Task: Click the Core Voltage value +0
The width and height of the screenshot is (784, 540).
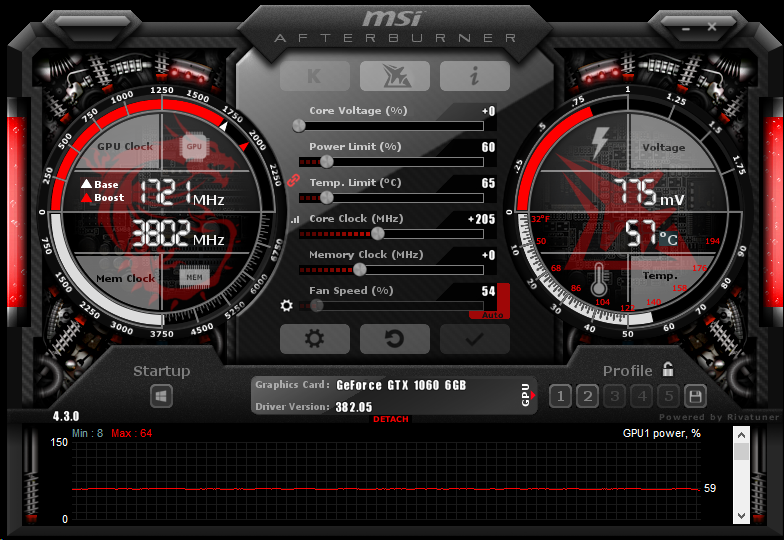Action: click(488, 111)
